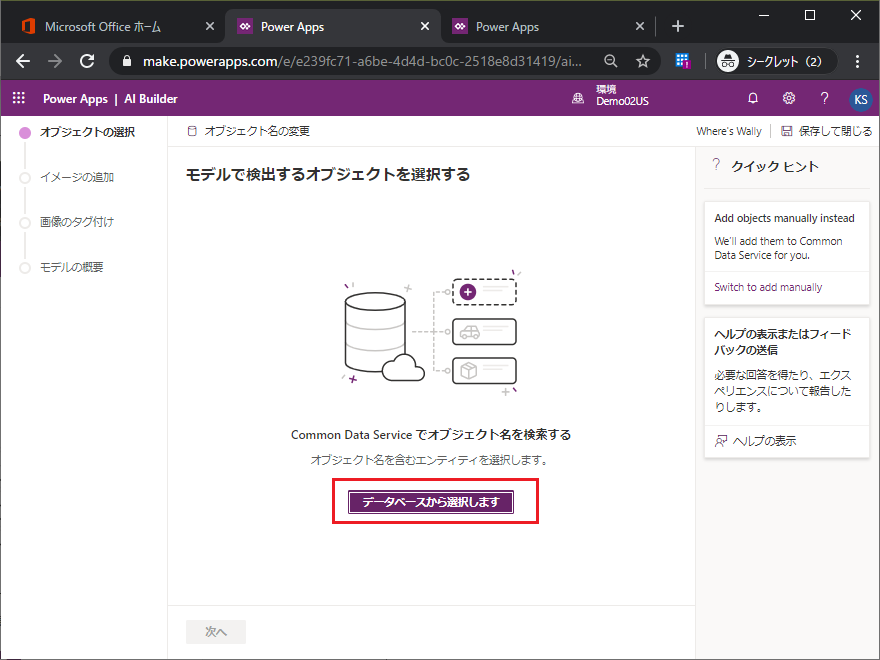Image resolution: width=880 pixels, height=660 pixels.
Task: Click the environment icon beside Demo02US
Action: (578, 99)
